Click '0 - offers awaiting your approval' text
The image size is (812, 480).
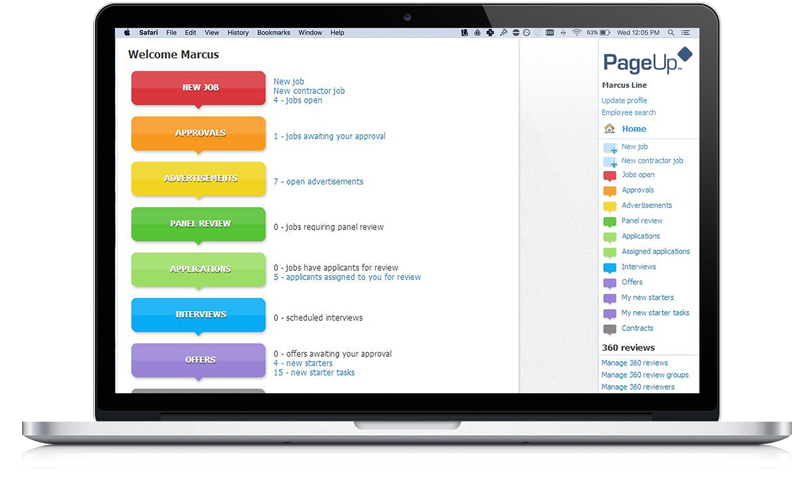pos(332,354)
